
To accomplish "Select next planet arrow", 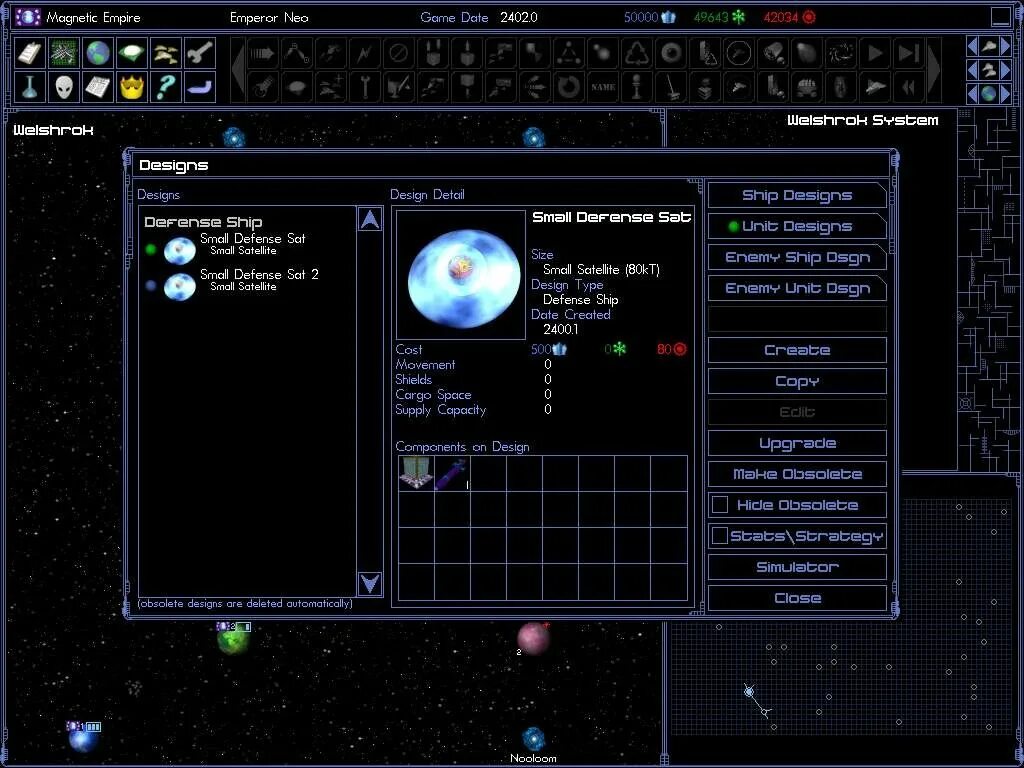I will [x=1006, y=94].
